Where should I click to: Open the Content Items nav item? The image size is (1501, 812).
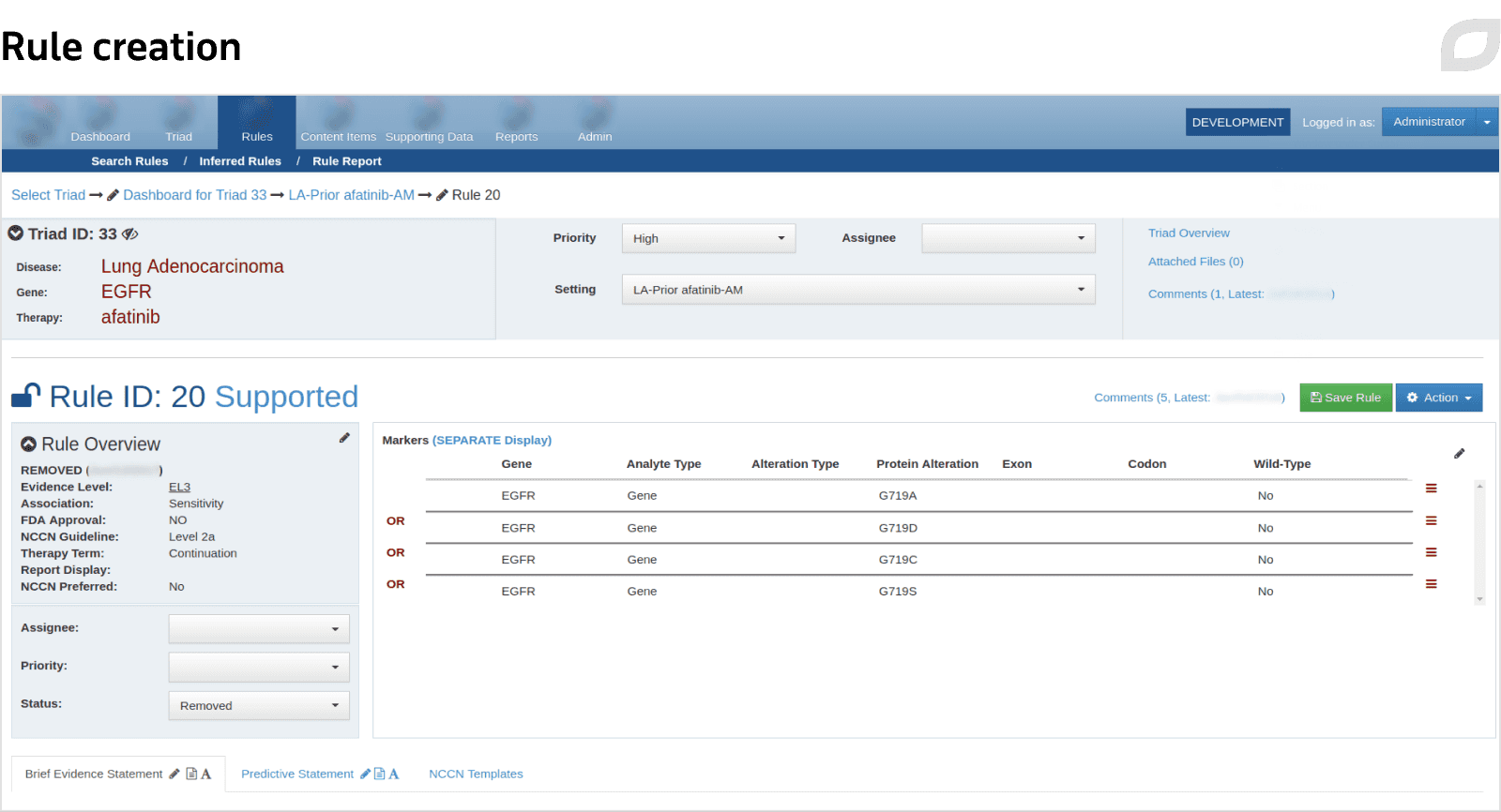[338, 123]
